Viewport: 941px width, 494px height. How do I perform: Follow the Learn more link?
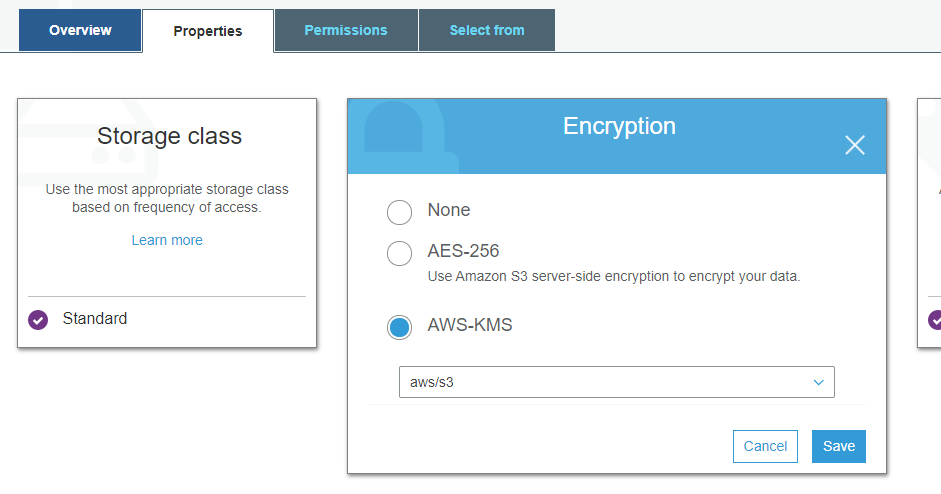167,240
